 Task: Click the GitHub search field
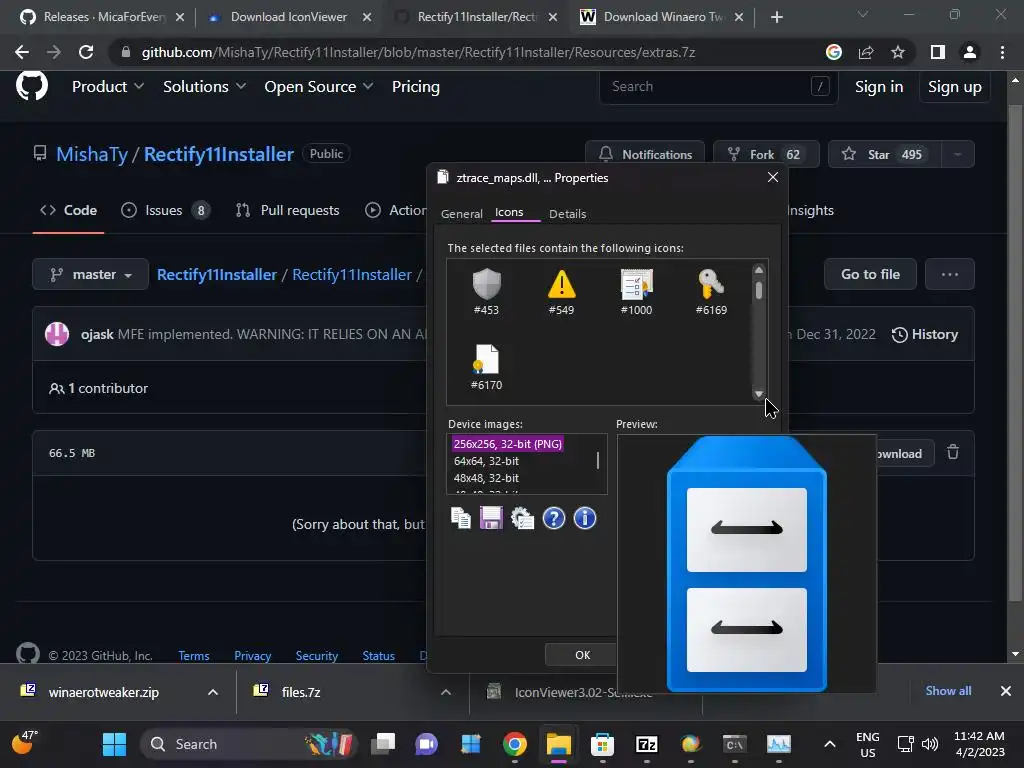coord(718,86)
